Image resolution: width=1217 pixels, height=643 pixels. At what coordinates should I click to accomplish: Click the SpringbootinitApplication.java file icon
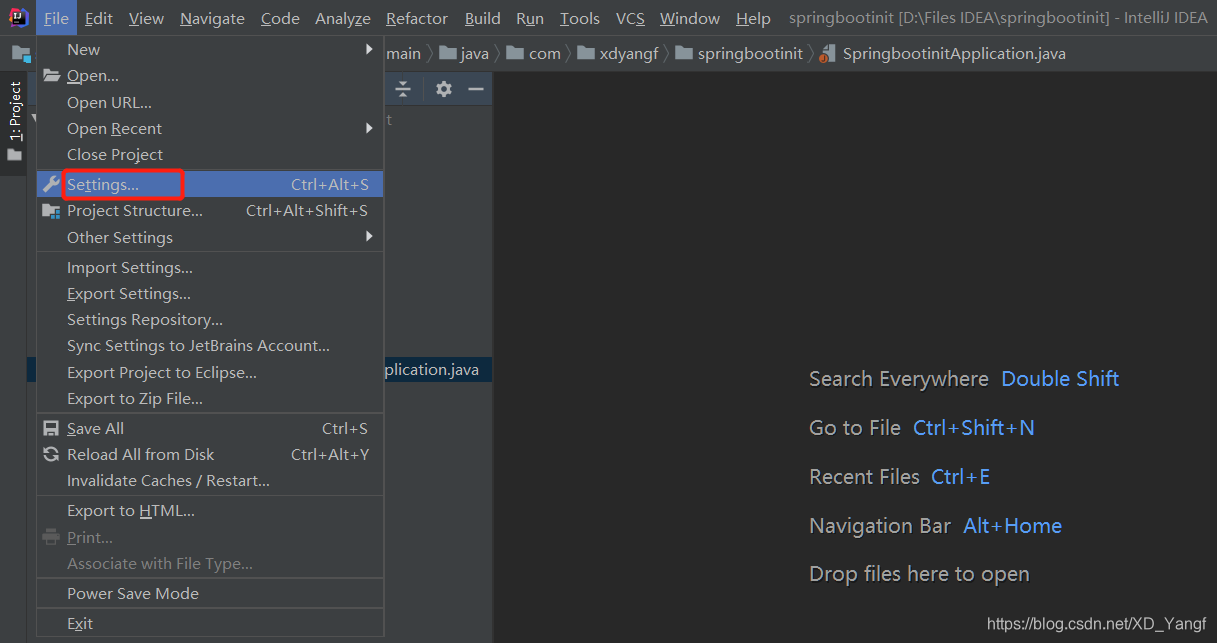[827, 54]
